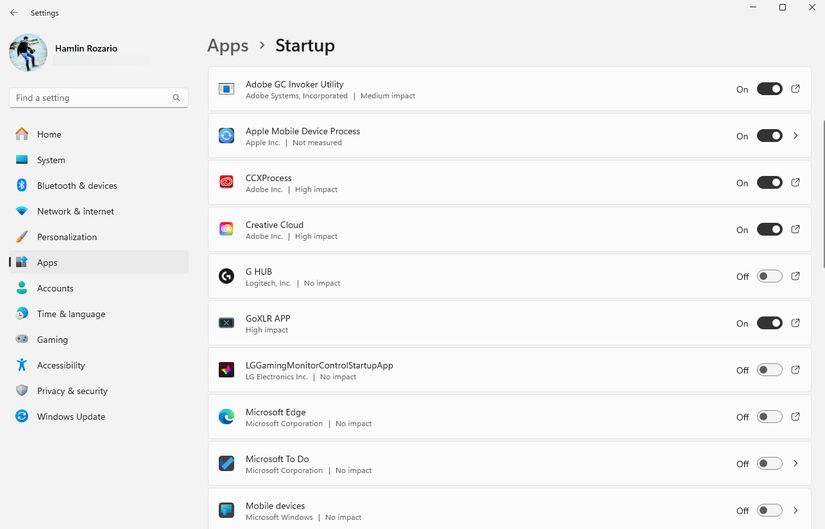This screenshot has height=529, width=825.
Task: Open Bluetooth & devices settings
Action: coord(77,186)
